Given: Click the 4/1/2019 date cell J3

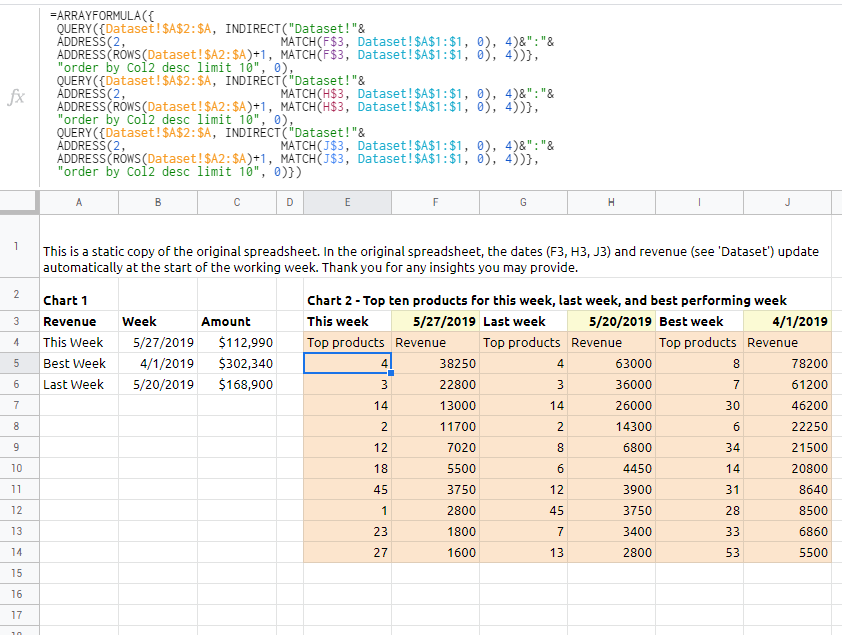Looking at the screenshot, I should click(x=788, y=322).
